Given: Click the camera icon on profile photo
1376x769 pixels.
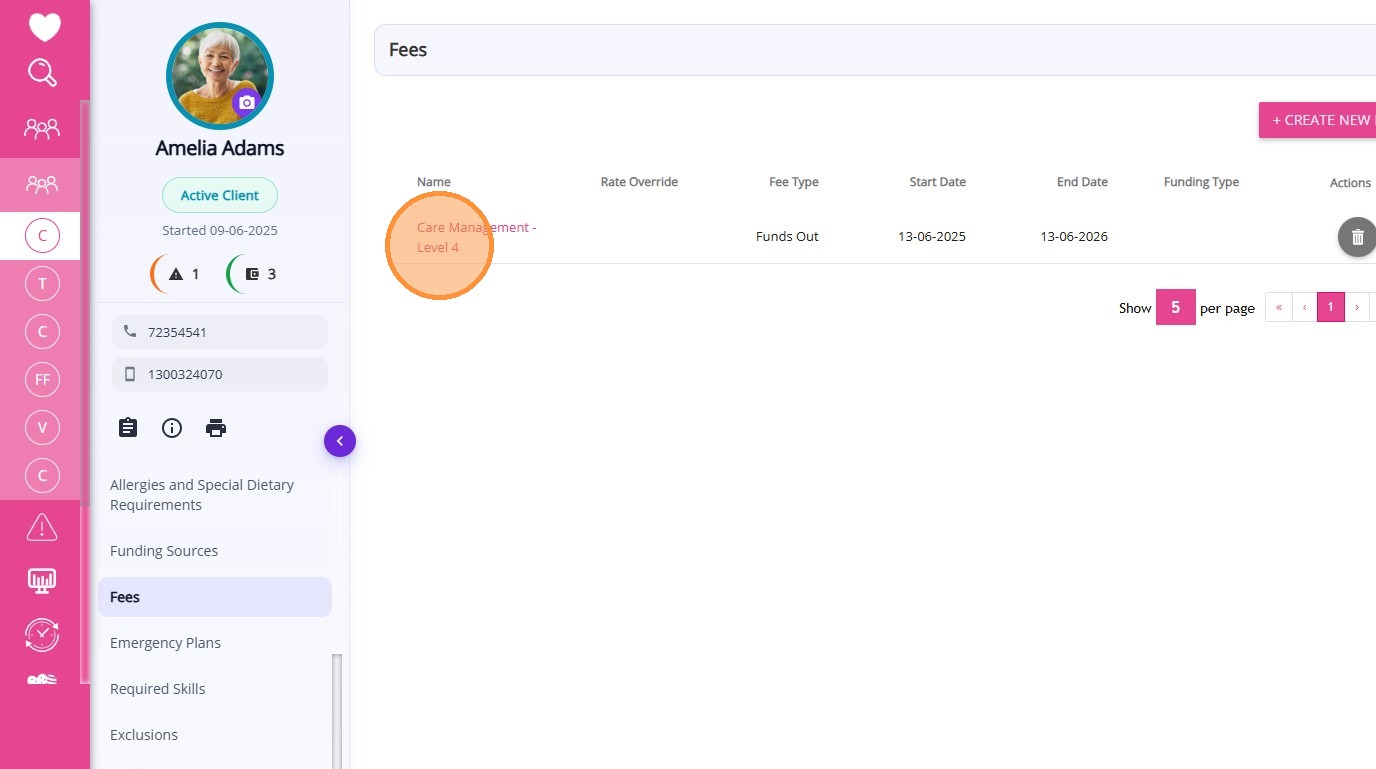Looking at the screenshot, I should click(x=247, y=102).
